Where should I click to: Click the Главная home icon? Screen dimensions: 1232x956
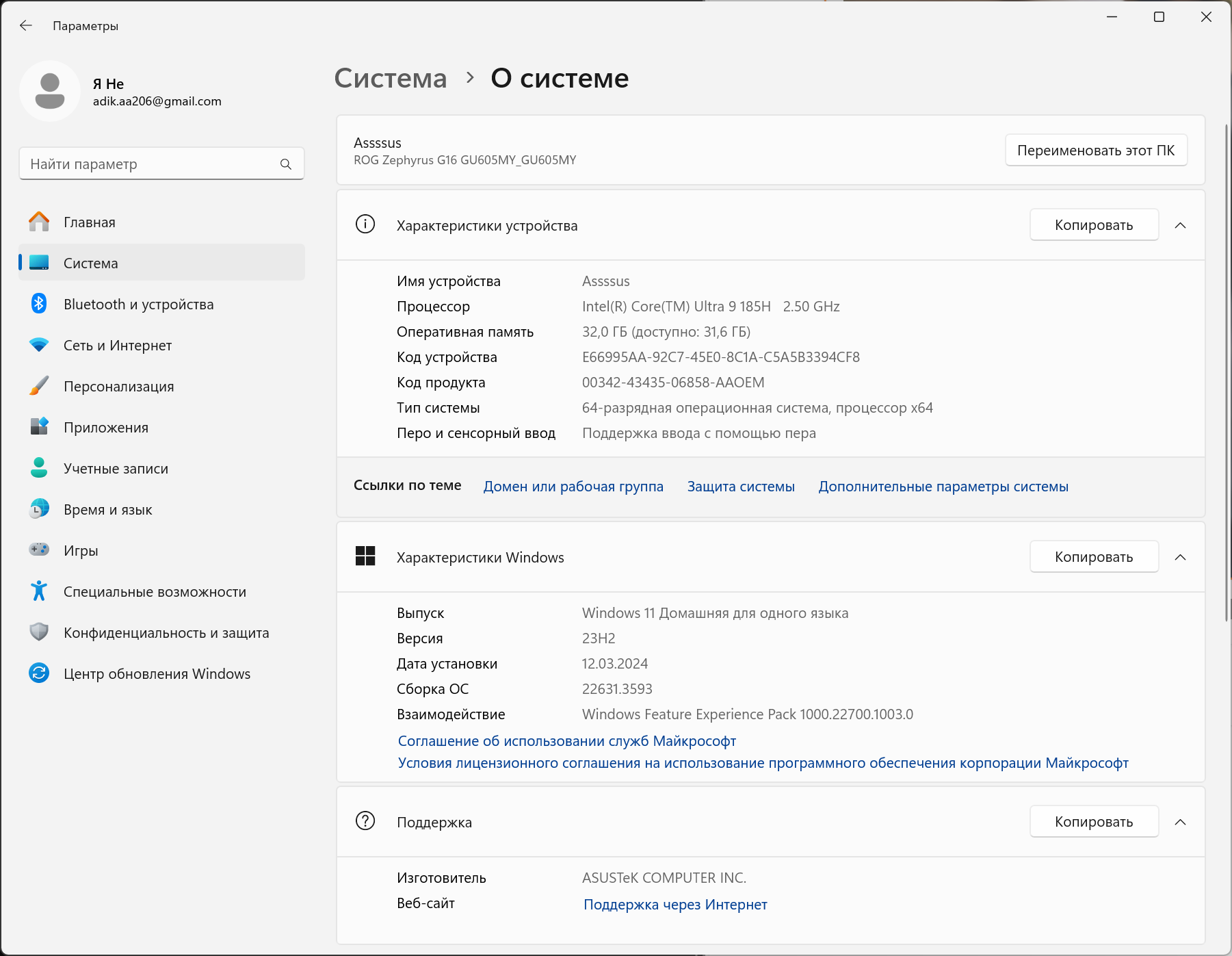pyautogui.click(x=39, y=222)
